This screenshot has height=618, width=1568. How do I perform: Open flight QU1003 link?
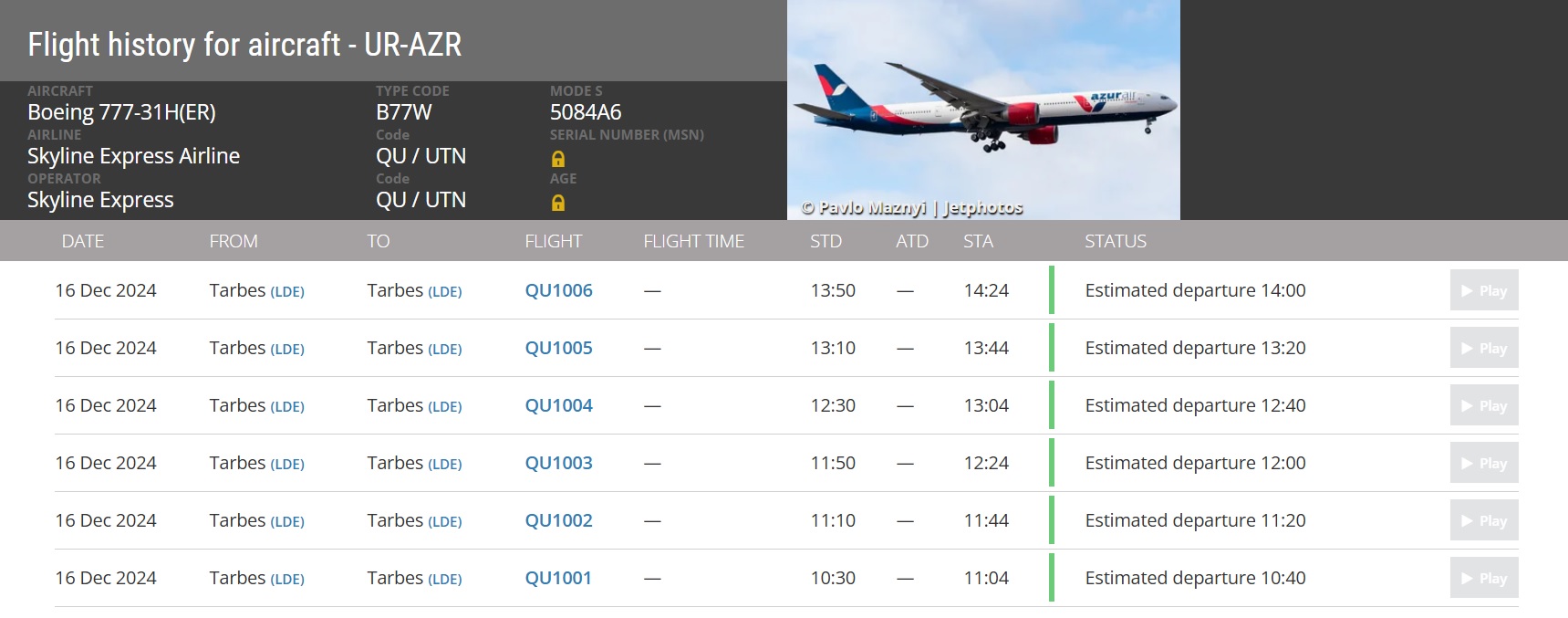558,464
